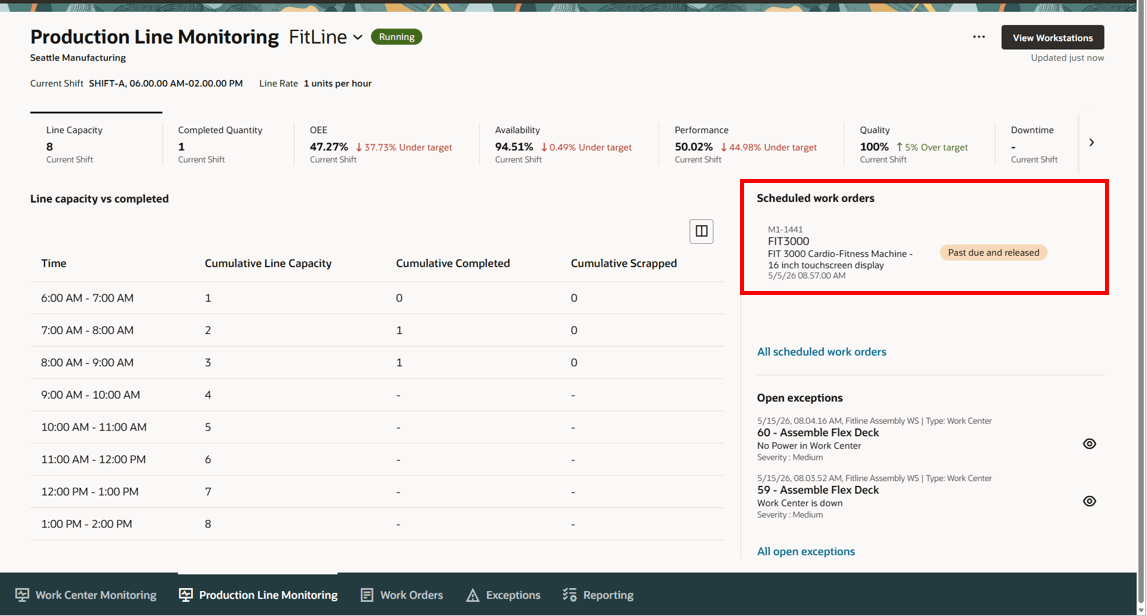Click the Time column header

pyautogui.click(x=54, y=263)
